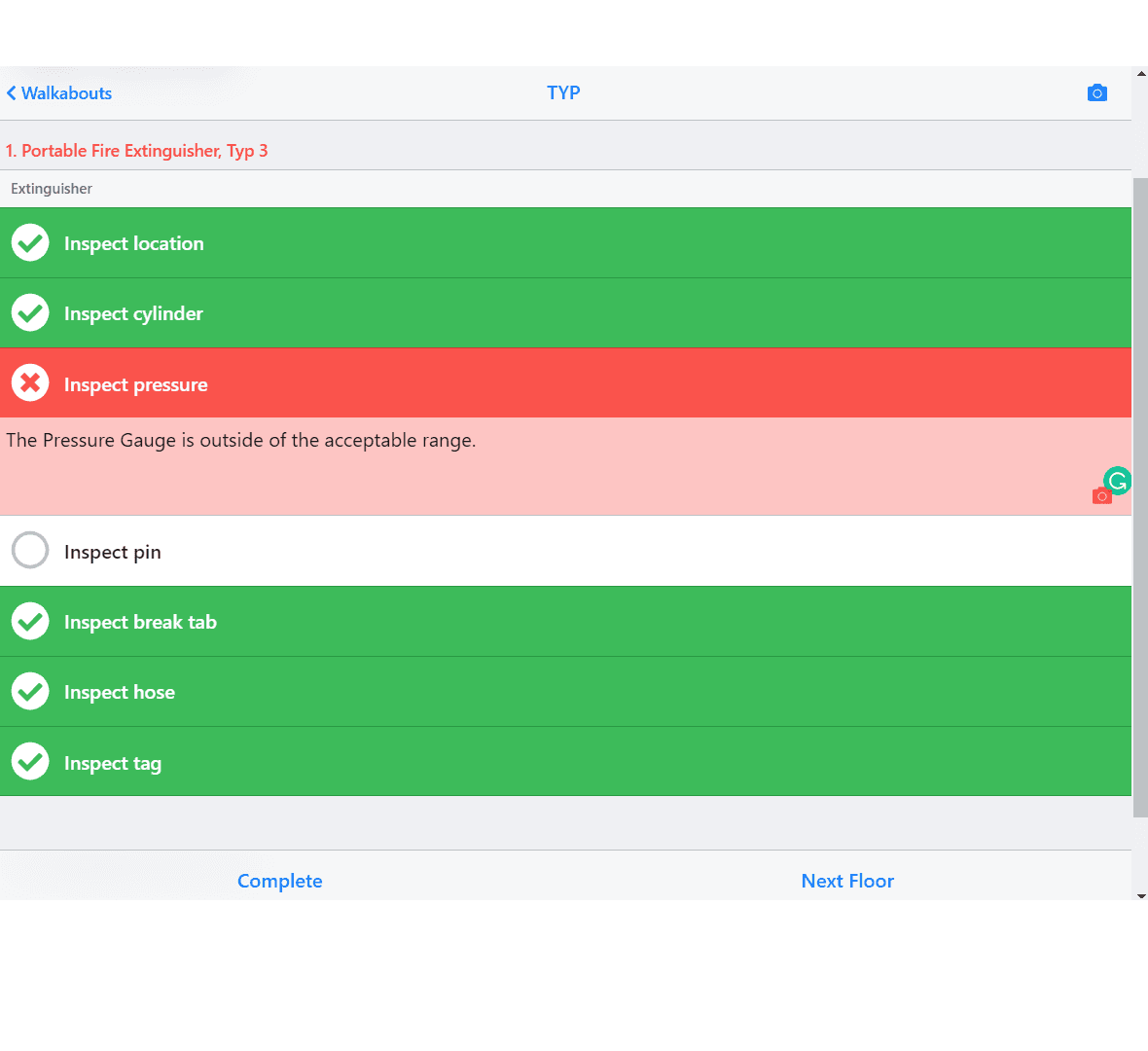Check the empty Inspect pin circle

(30, 551)
